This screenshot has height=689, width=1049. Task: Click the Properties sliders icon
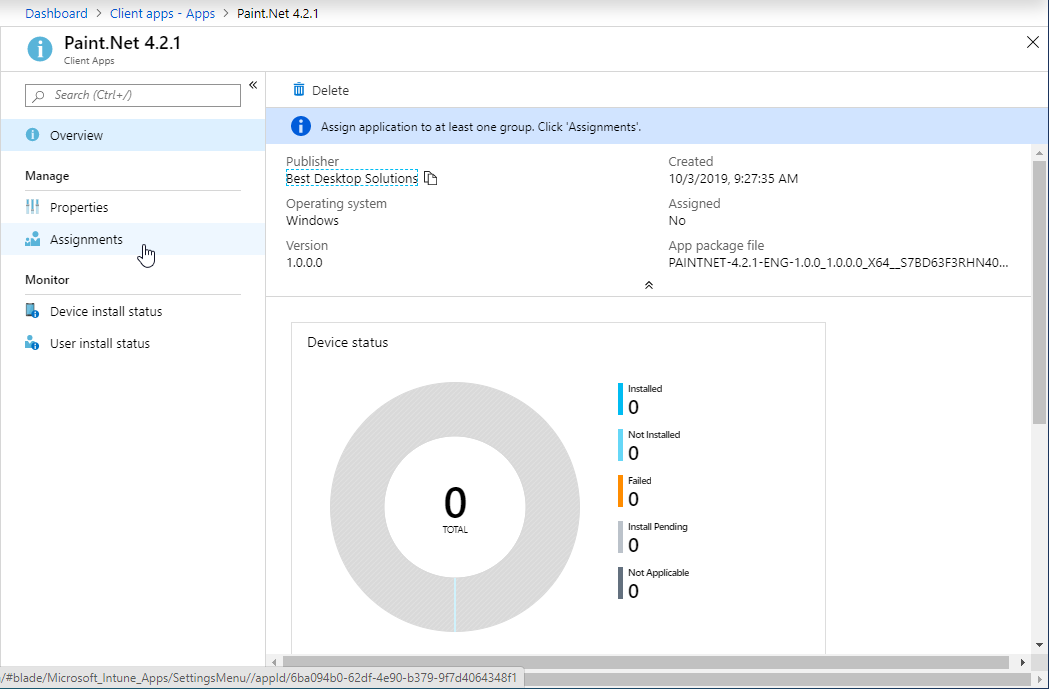point(33,207)
